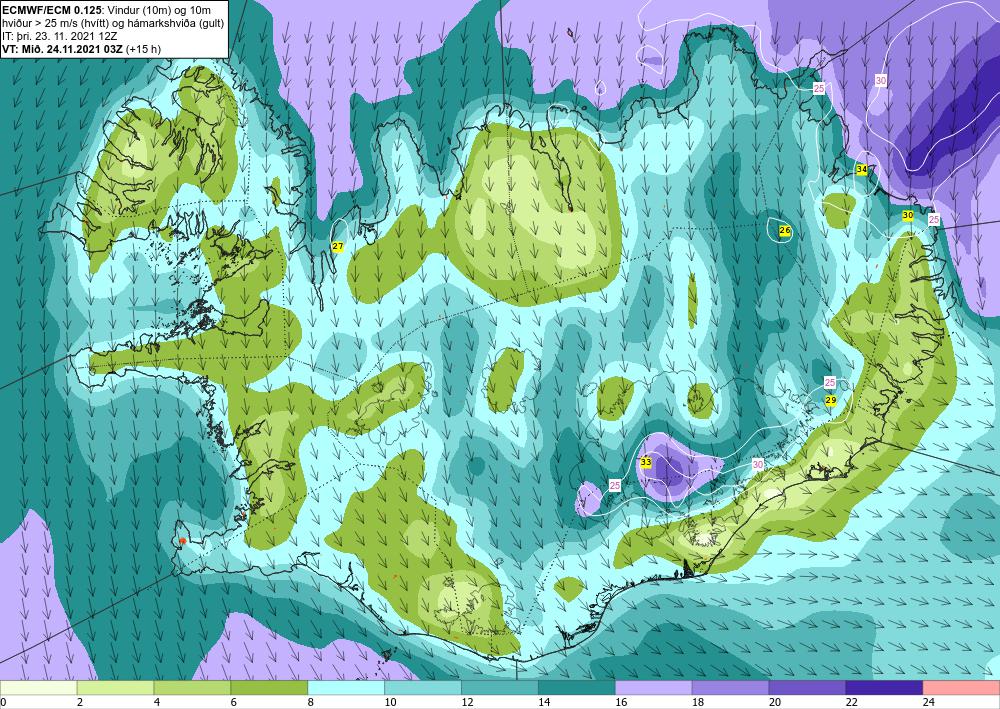
Task: Click the legend tick label 12
Action: [x=467, y=703]
